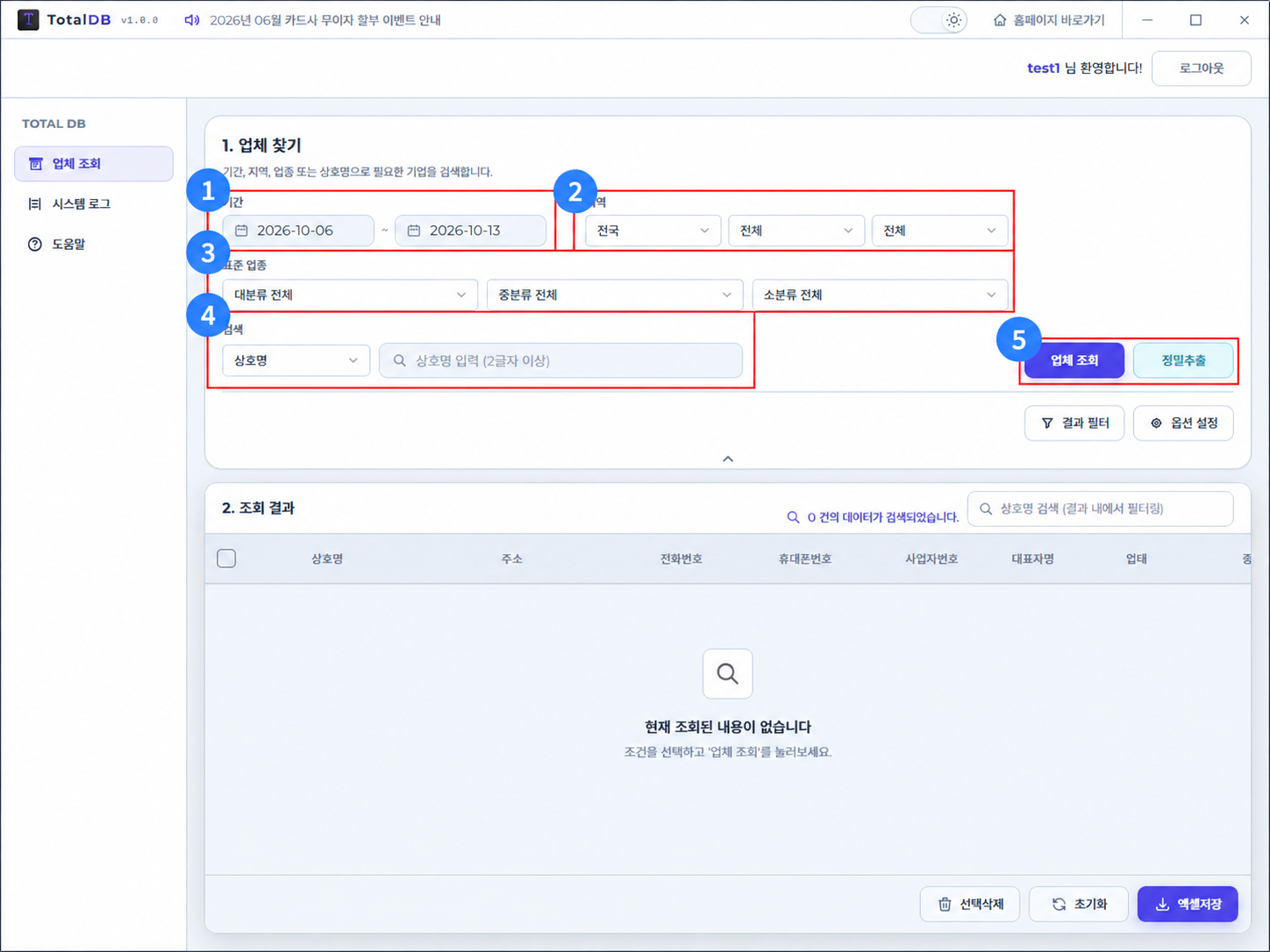This screenshot has width=1270, height=952.
Task: Click the speaker announcement icon
Action: click(x=191, y=20)
